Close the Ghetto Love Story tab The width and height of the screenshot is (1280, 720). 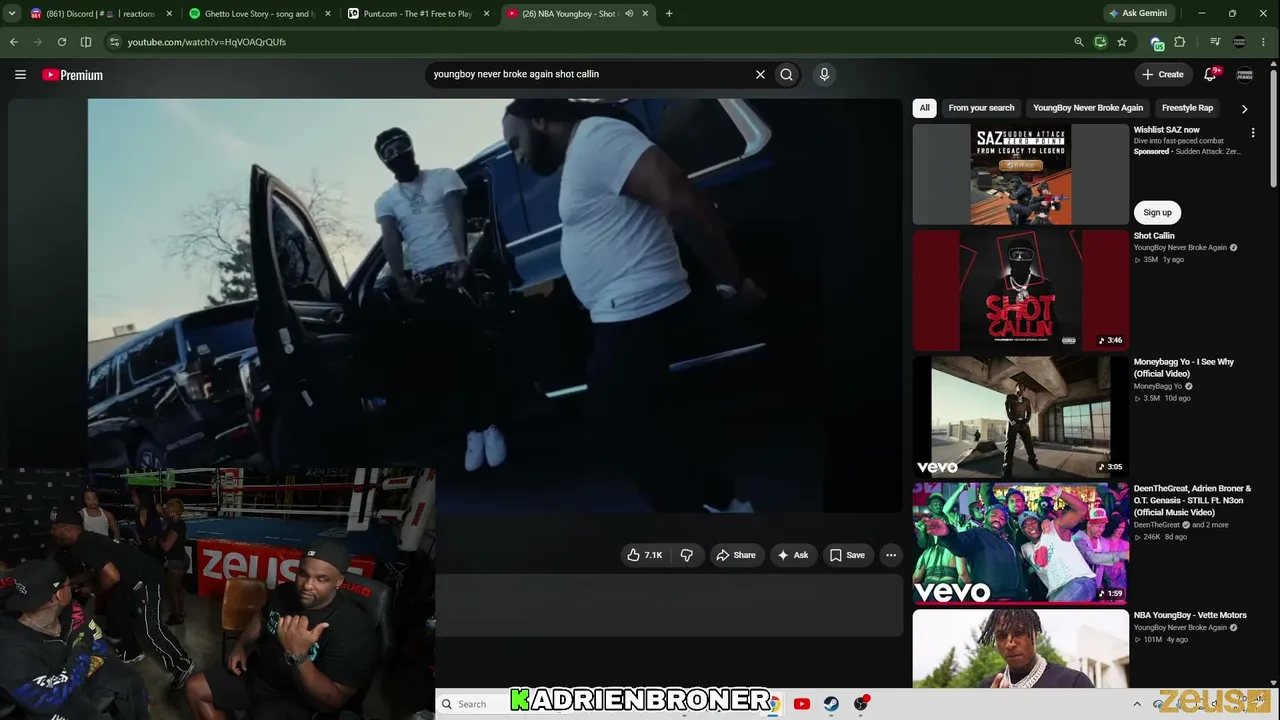pyautogui.click(x=327, y=14)
